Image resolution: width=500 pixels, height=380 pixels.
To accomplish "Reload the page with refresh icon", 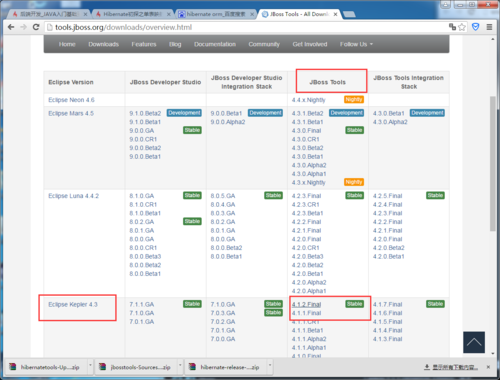I will pyautogui.click(x=36, y=27).
